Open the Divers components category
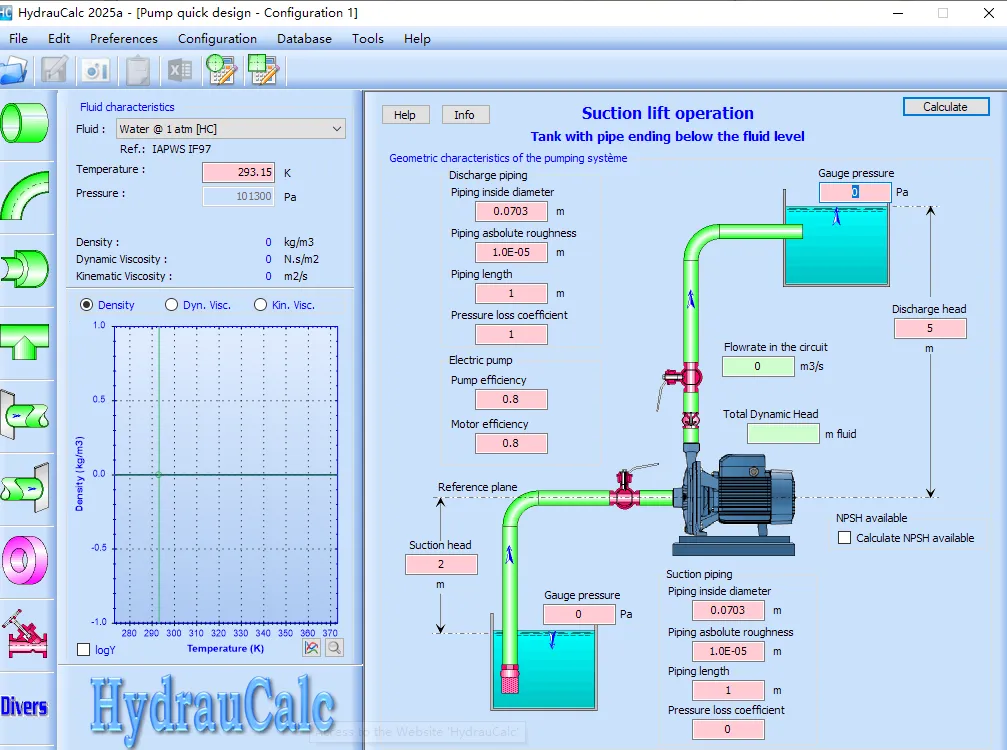 point(24,706)
